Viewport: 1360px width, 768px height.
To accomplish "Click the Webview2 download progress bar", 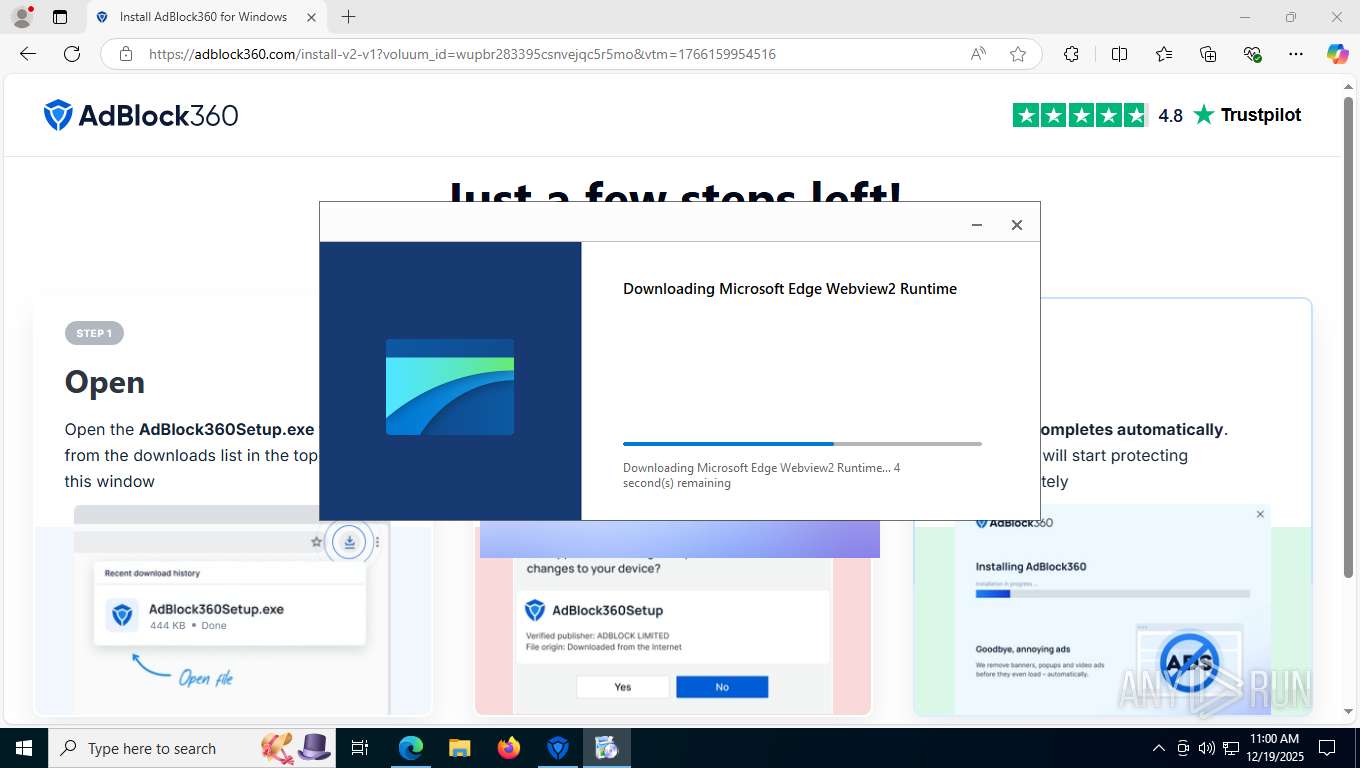I will (802, 443).
